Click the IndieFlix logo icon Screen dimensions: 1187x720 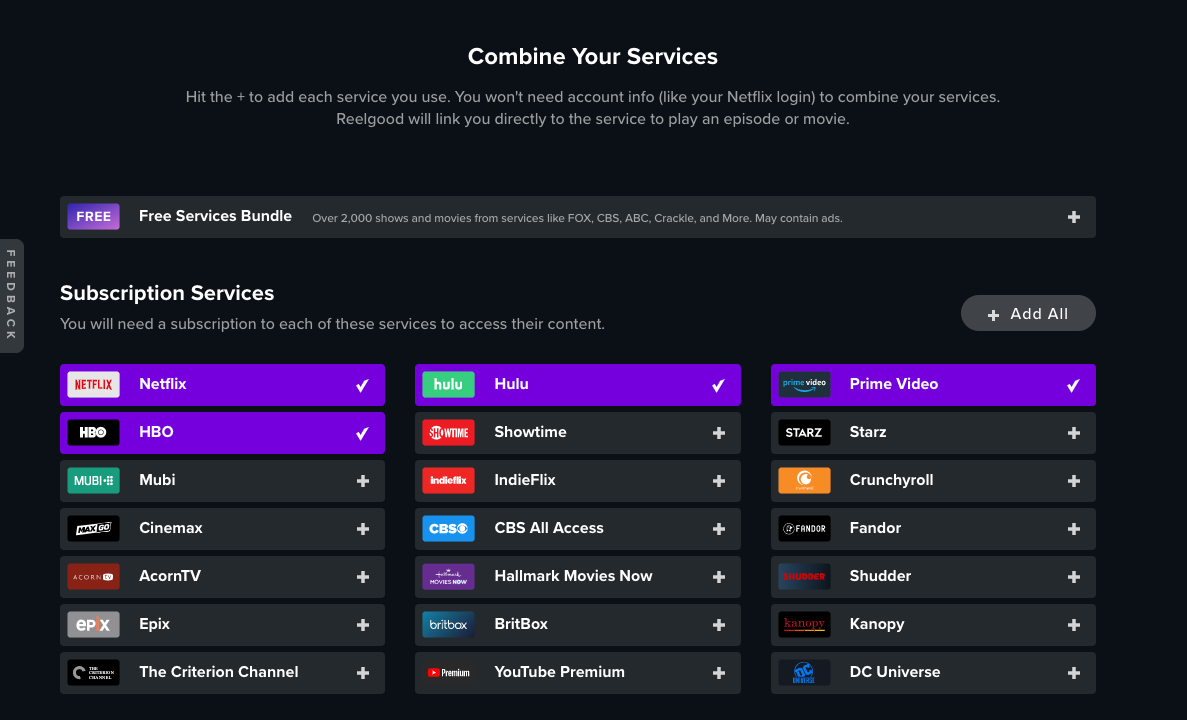point(448,481)
